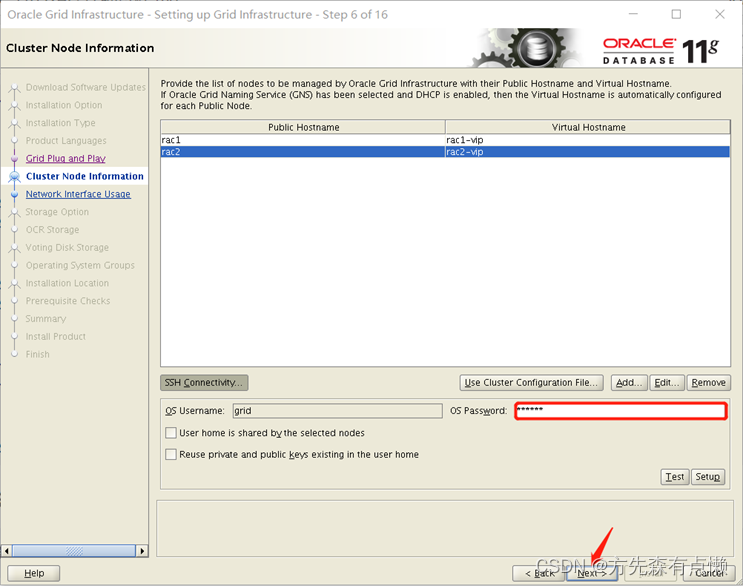Click Installation Type step
743x586 pixels.
61,123
